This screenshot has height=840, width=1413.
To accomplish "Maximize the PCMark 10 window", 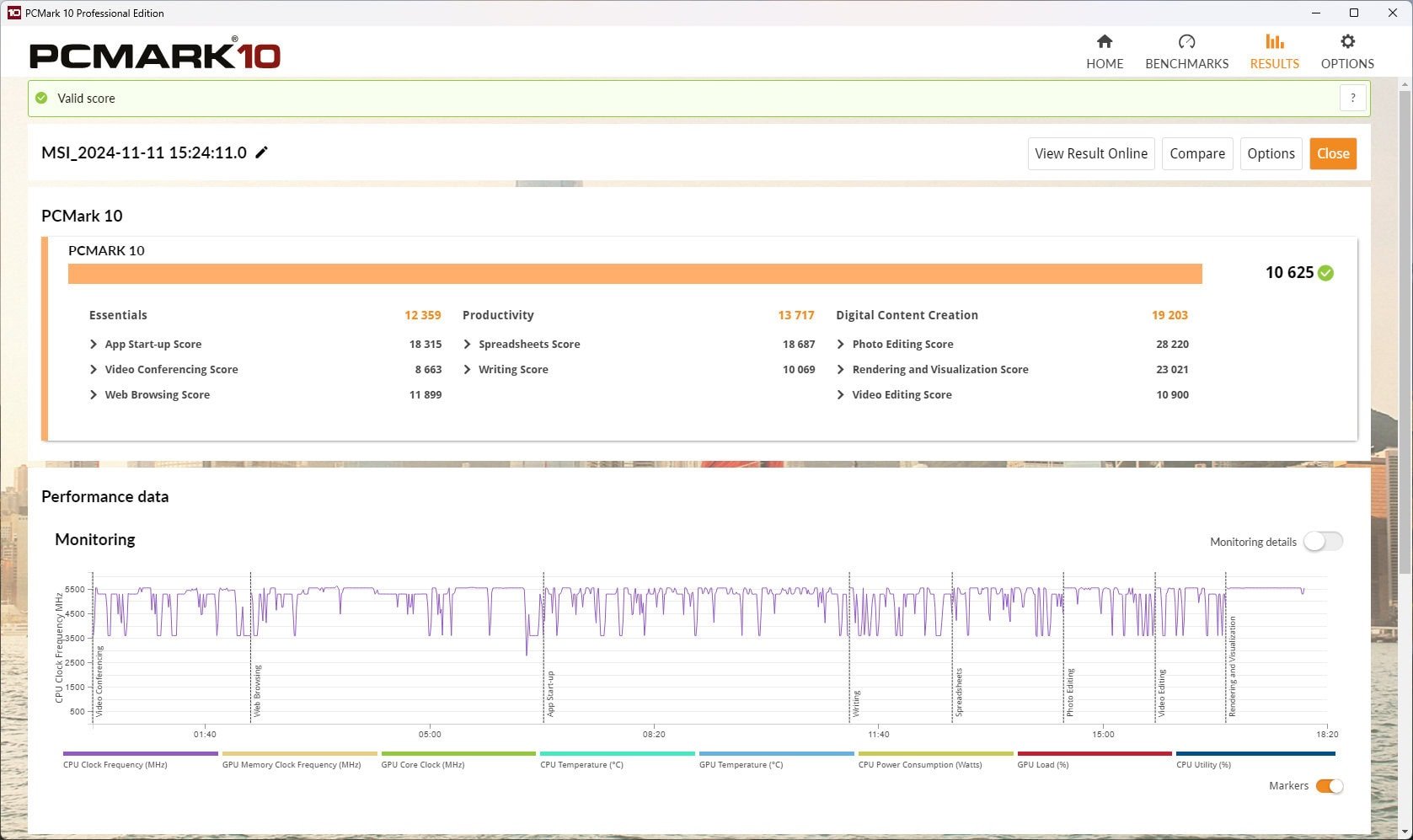I will [x=1354, y=13].
